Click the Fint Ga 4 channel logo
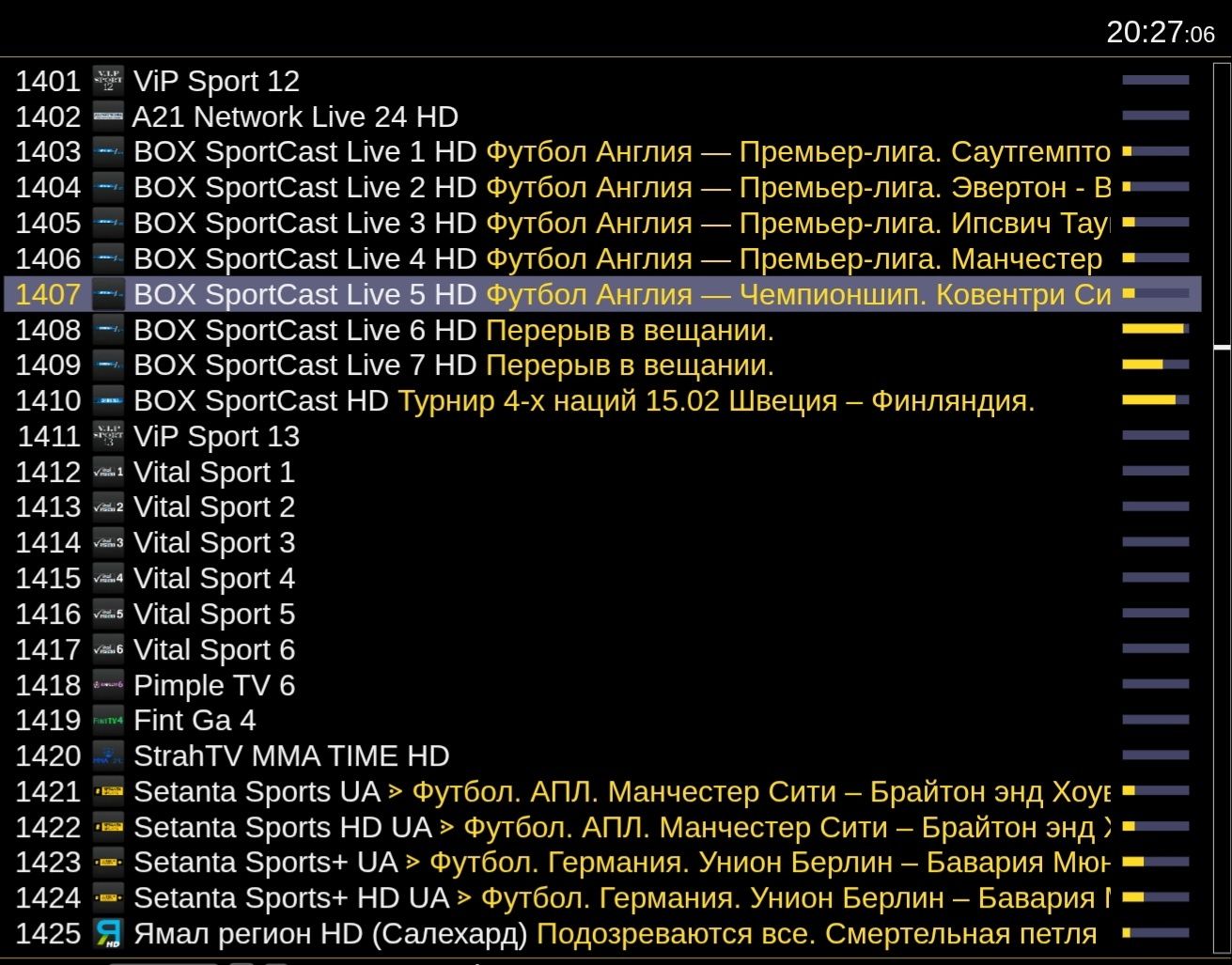Image resolution: width=1232 pixels, height=965 pixels. point(108,720)
